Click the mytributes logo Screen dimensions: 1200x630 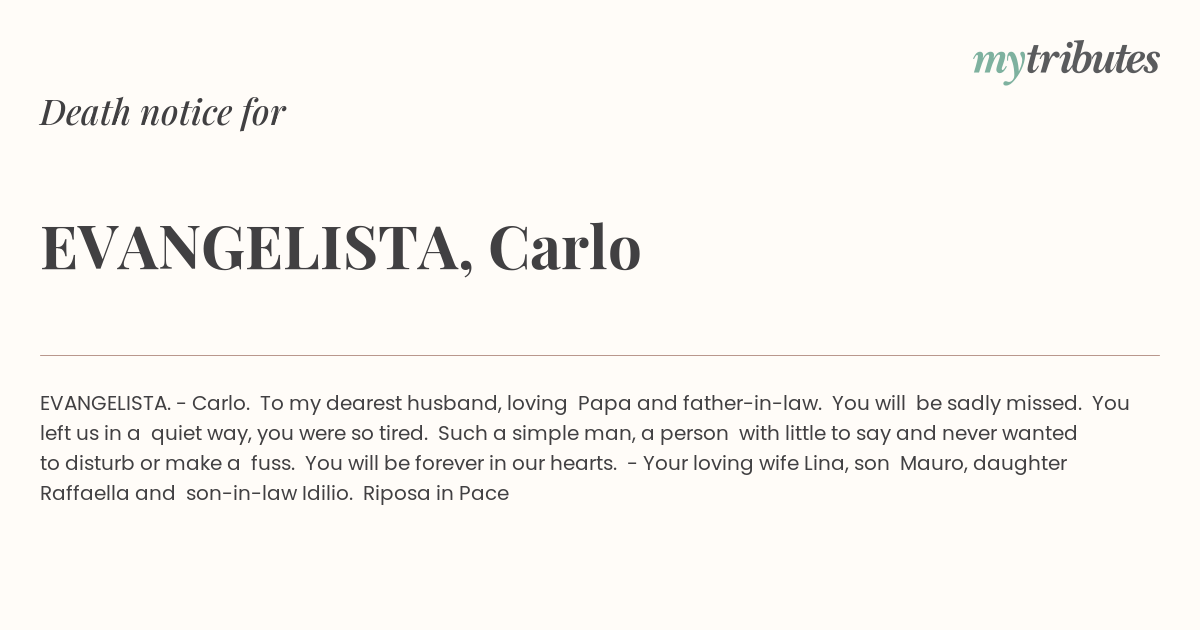pyautogui.click(x=1066, y=61)
